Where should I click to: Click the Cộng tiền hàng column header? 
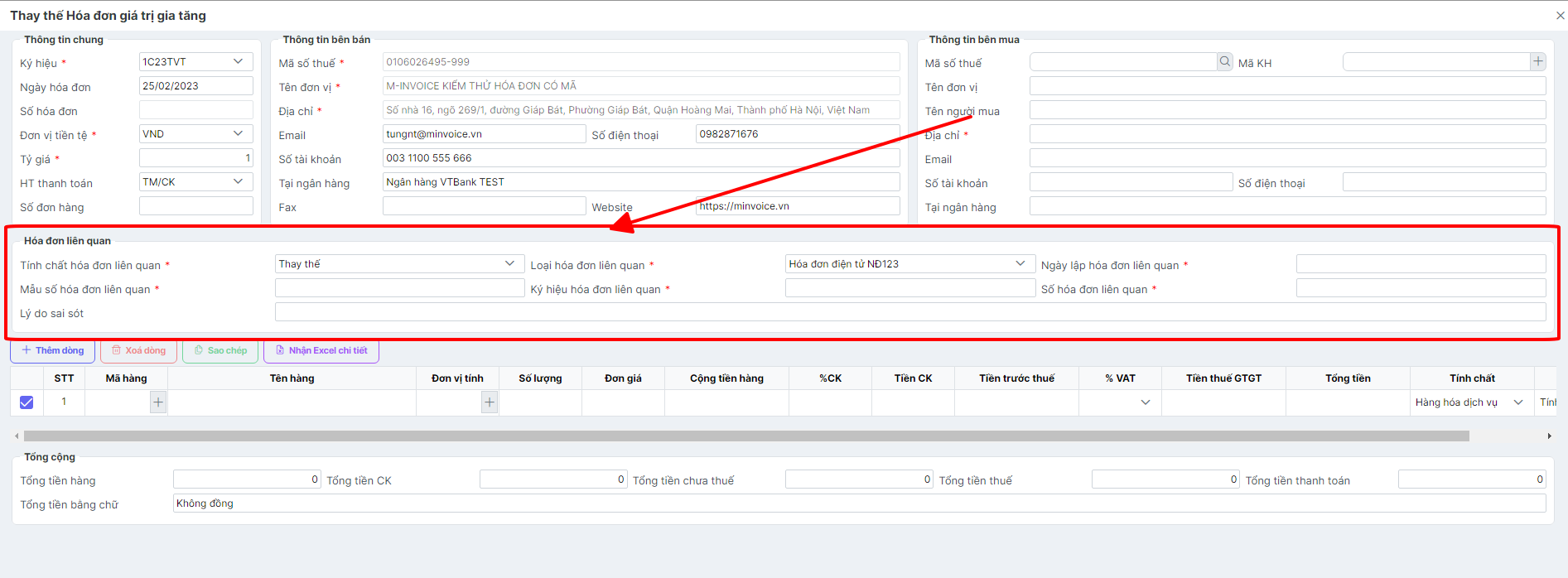[726, 378]
